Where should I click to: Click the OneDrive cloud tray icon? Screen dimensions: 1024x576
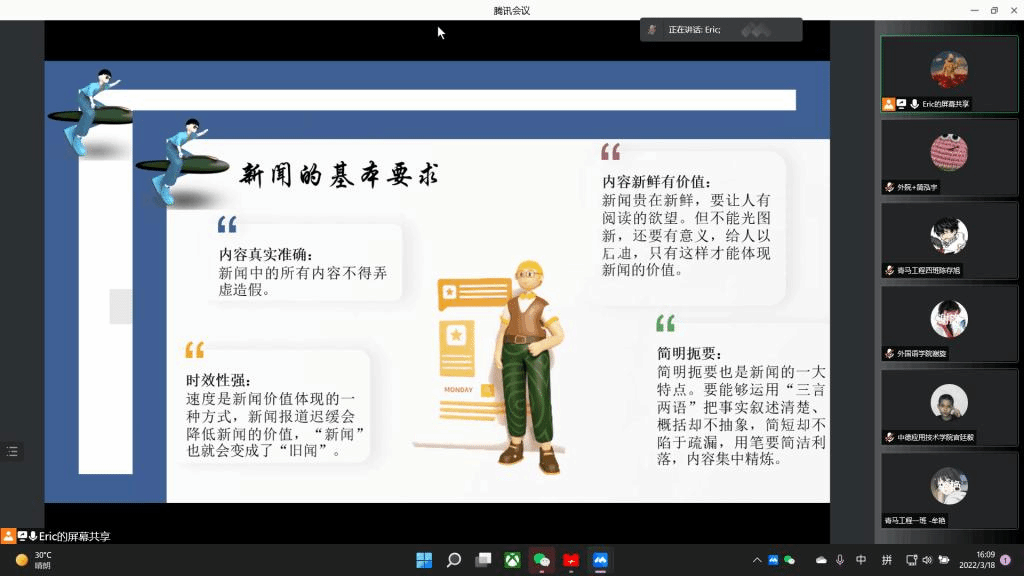pyautogui.click(x=822, y=560)
